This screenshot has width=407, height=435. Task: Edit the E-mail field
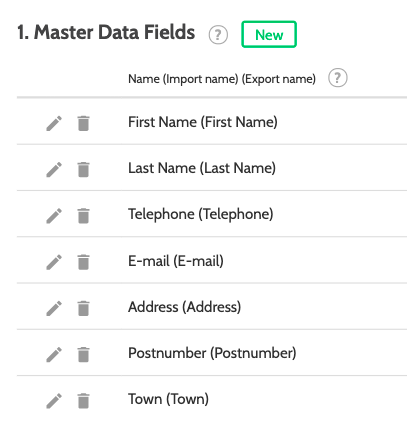click(54, 262)
